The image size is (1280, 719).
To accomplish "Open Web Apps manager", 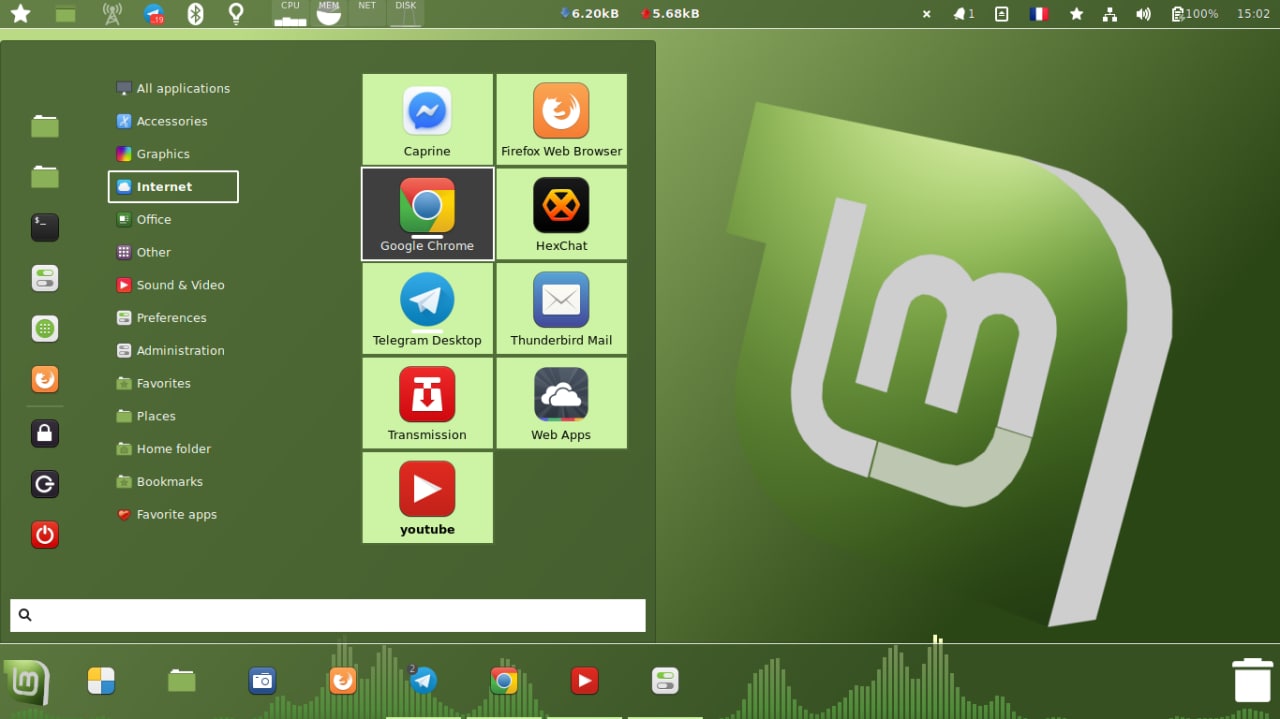I will pos(561,403).
